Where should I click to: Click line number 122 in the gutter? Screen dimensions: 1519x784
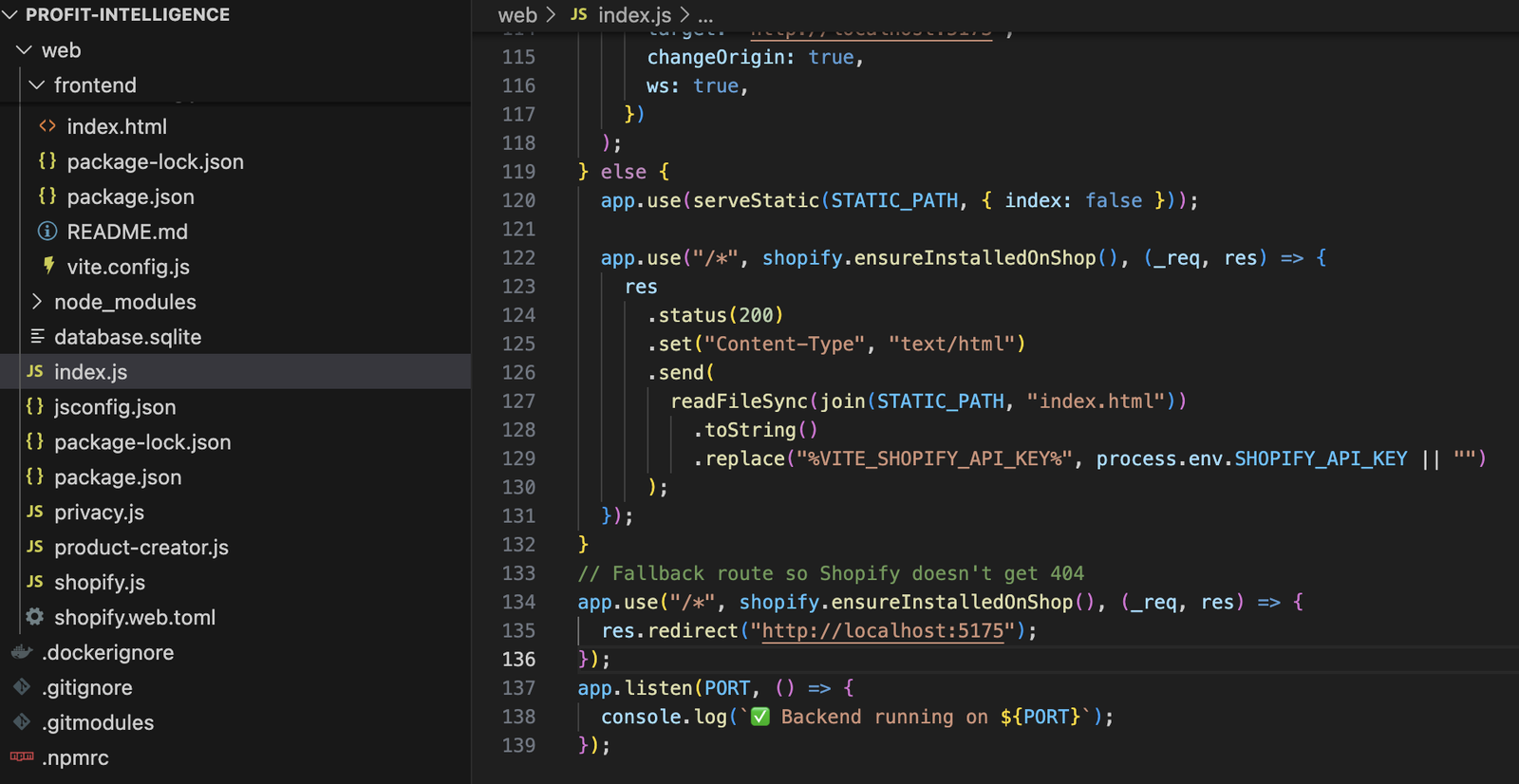click(x=518, y=258)
